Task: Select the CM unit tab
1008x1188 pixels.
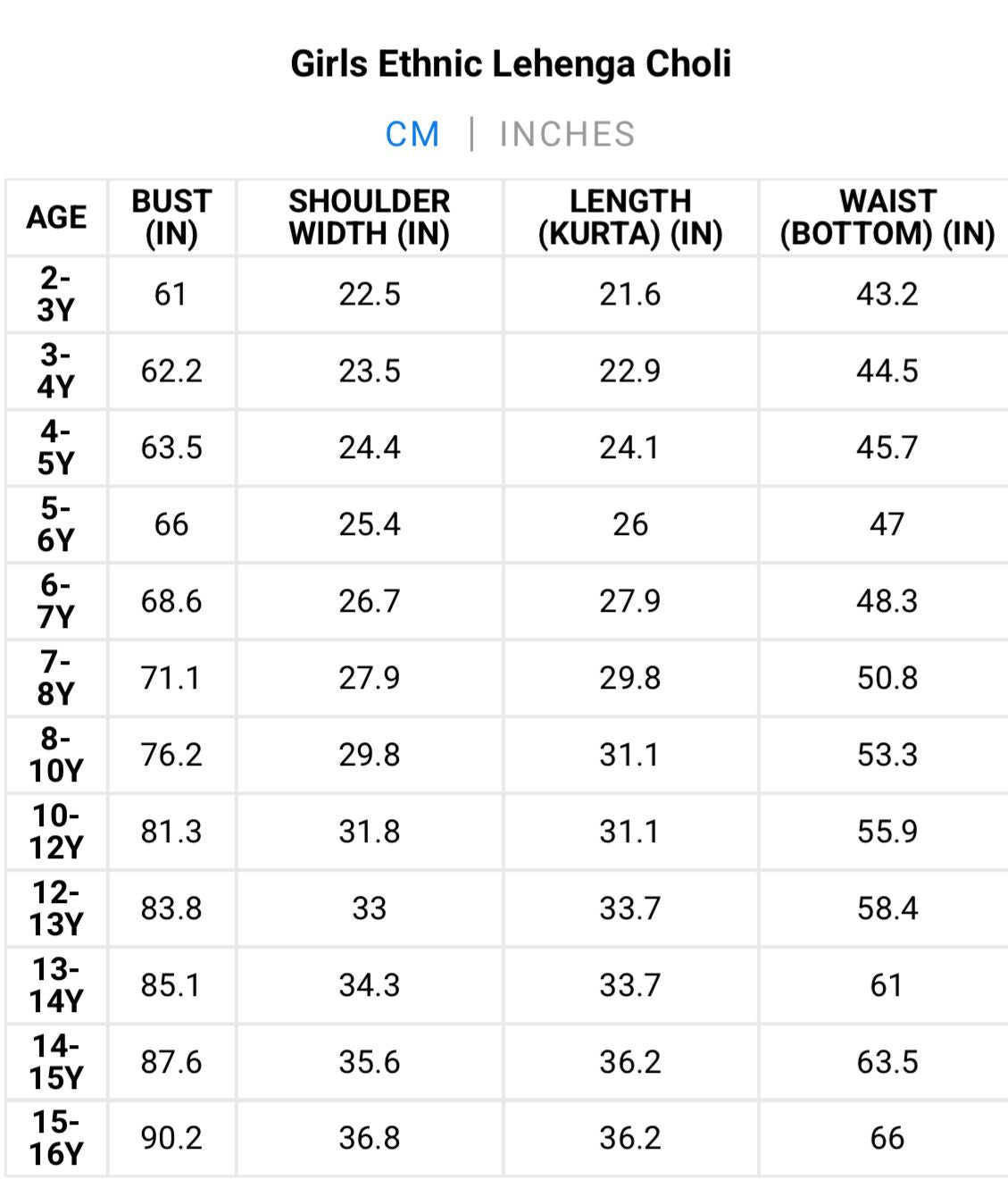Action: 412,134
